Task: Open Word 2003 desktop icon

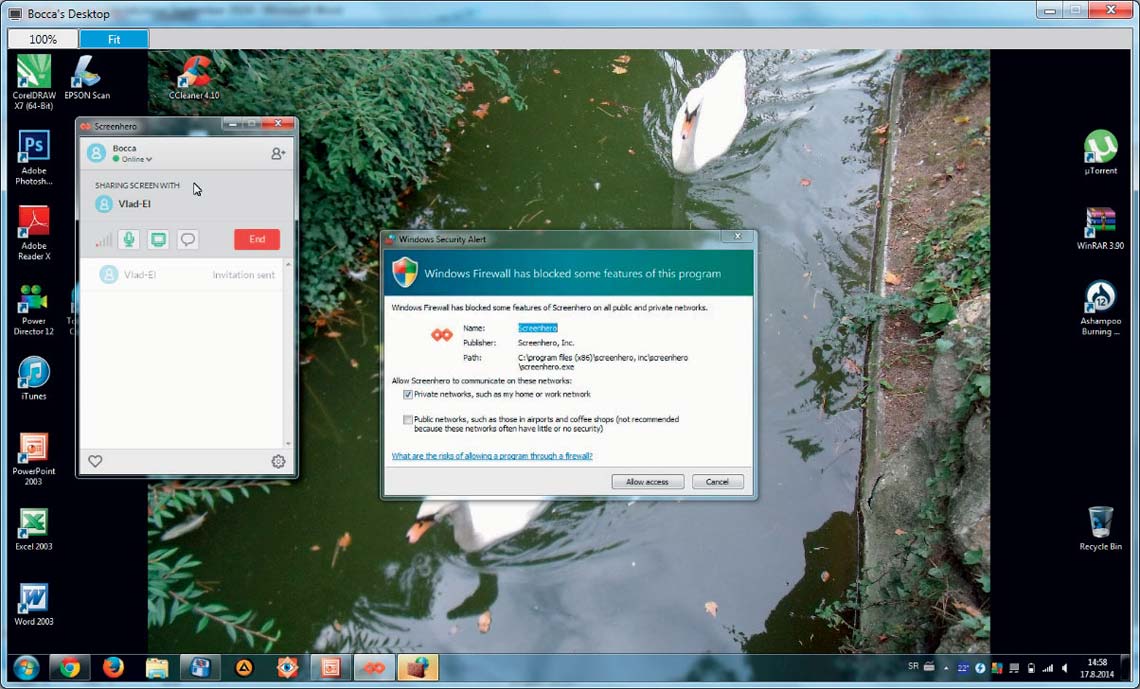Action: click(34, 605)
